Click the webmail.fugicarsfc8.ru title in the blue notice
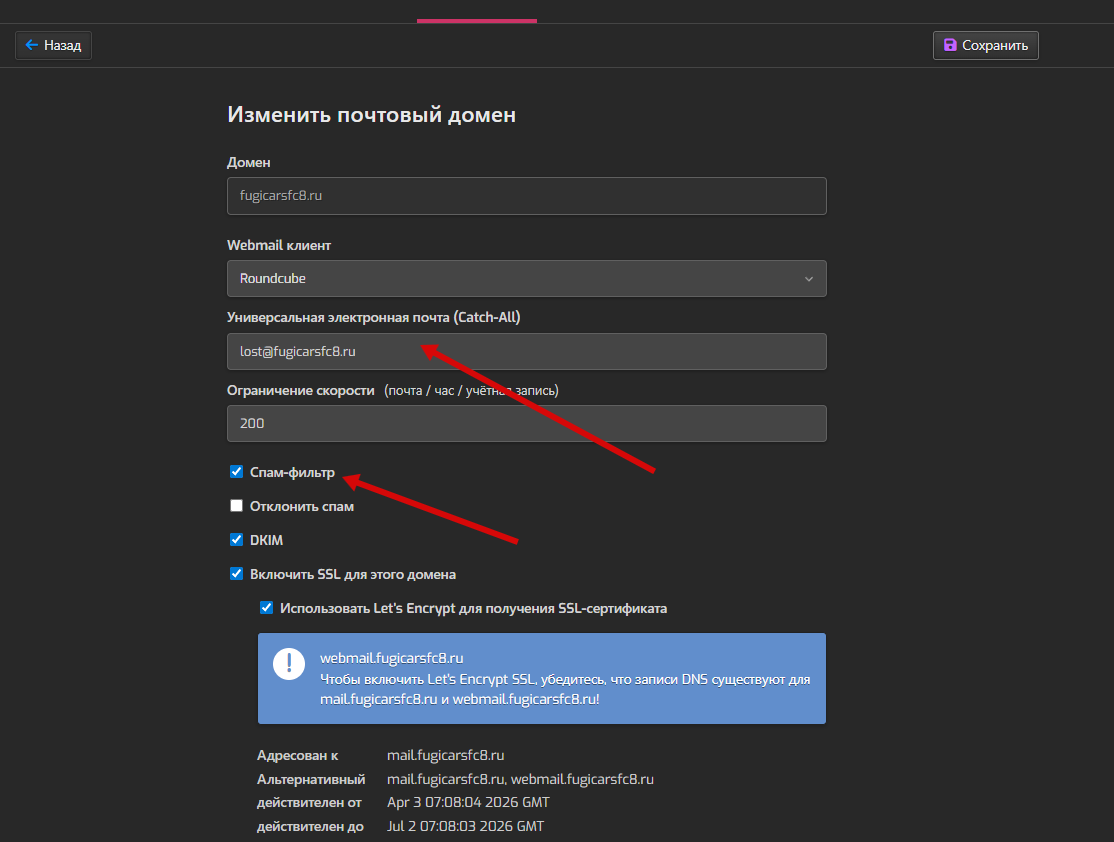 [392, 658]
